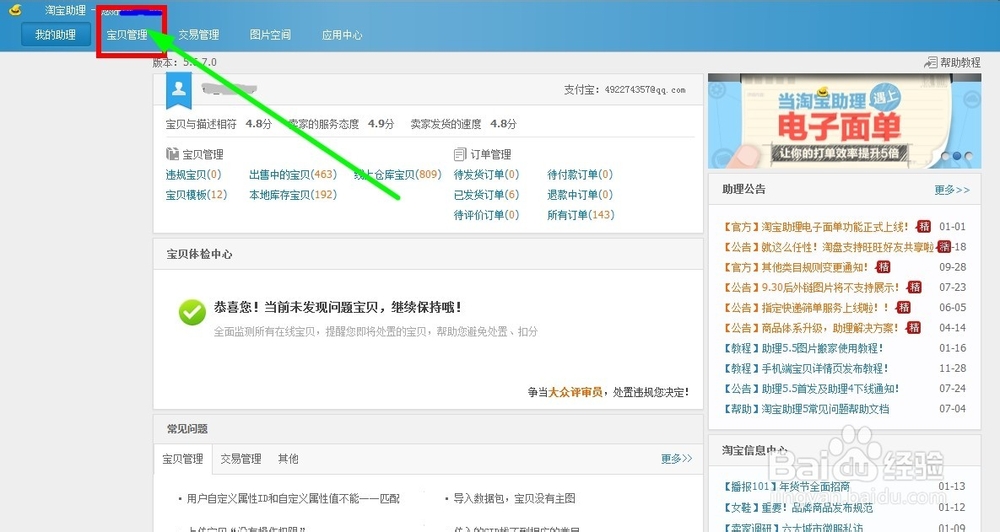Open 待付款订单(0) link
The height and width of the screenshot is (532, 1000).
tap(580, 174)
